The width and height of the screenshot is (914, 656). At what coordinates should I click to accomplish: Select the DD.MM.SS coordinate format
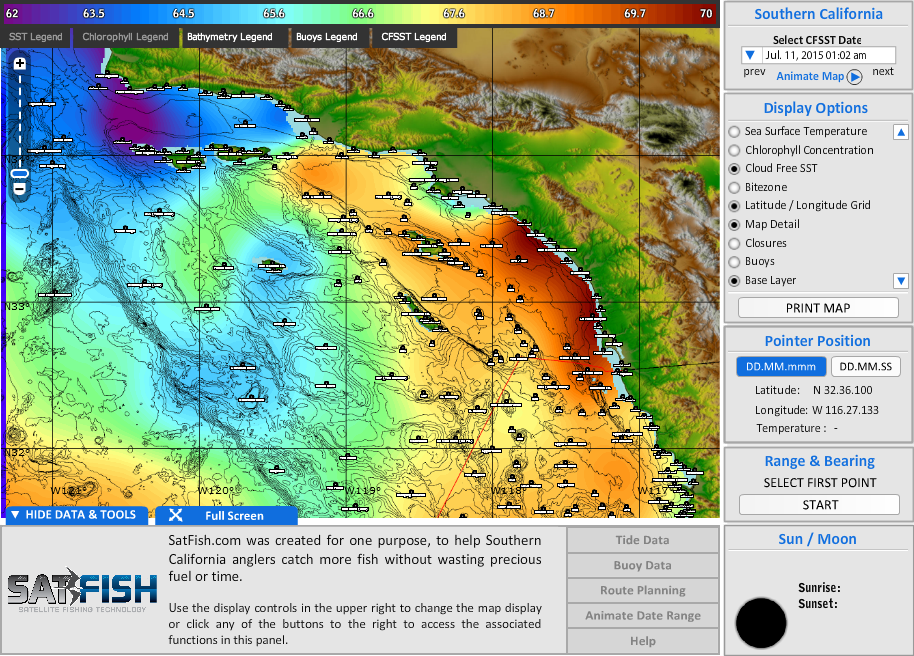pyautogui.click(x=866, y=366)
